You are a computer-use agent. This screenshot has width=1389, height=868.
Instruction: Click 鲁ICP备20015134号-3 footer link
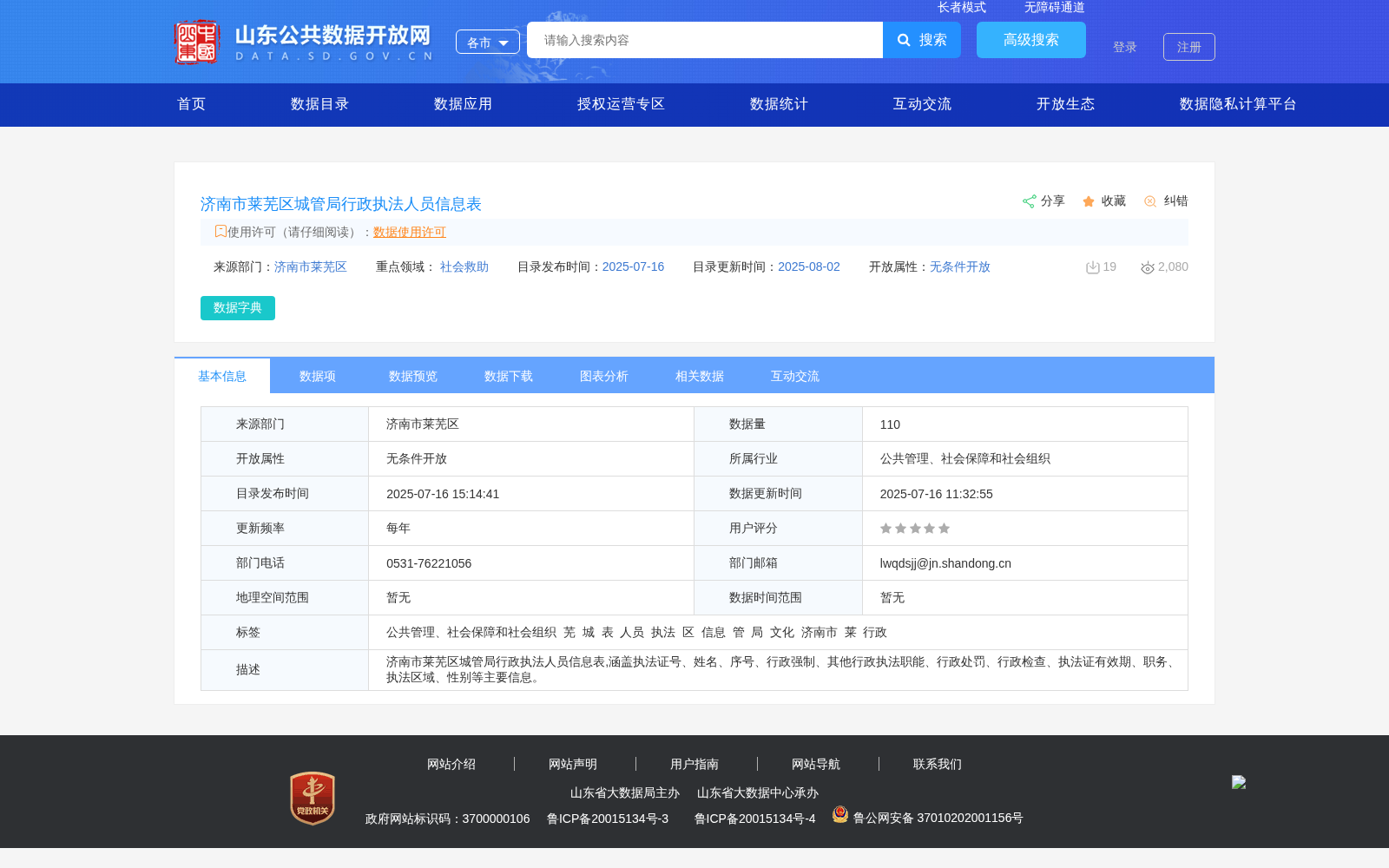point(608,819)
